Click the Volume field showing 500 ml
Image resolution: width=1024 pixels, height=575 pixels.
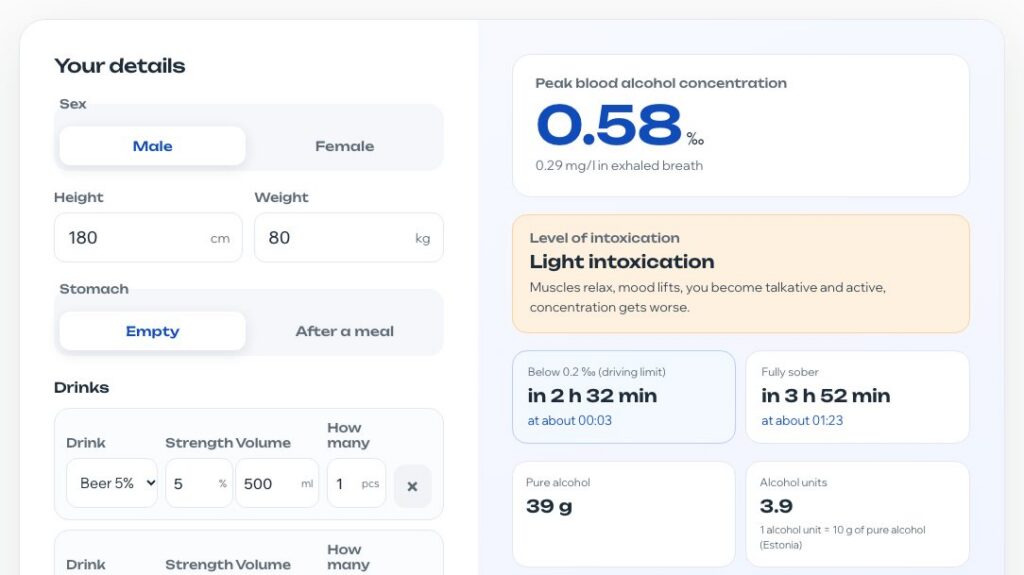[x=278, y=484]
